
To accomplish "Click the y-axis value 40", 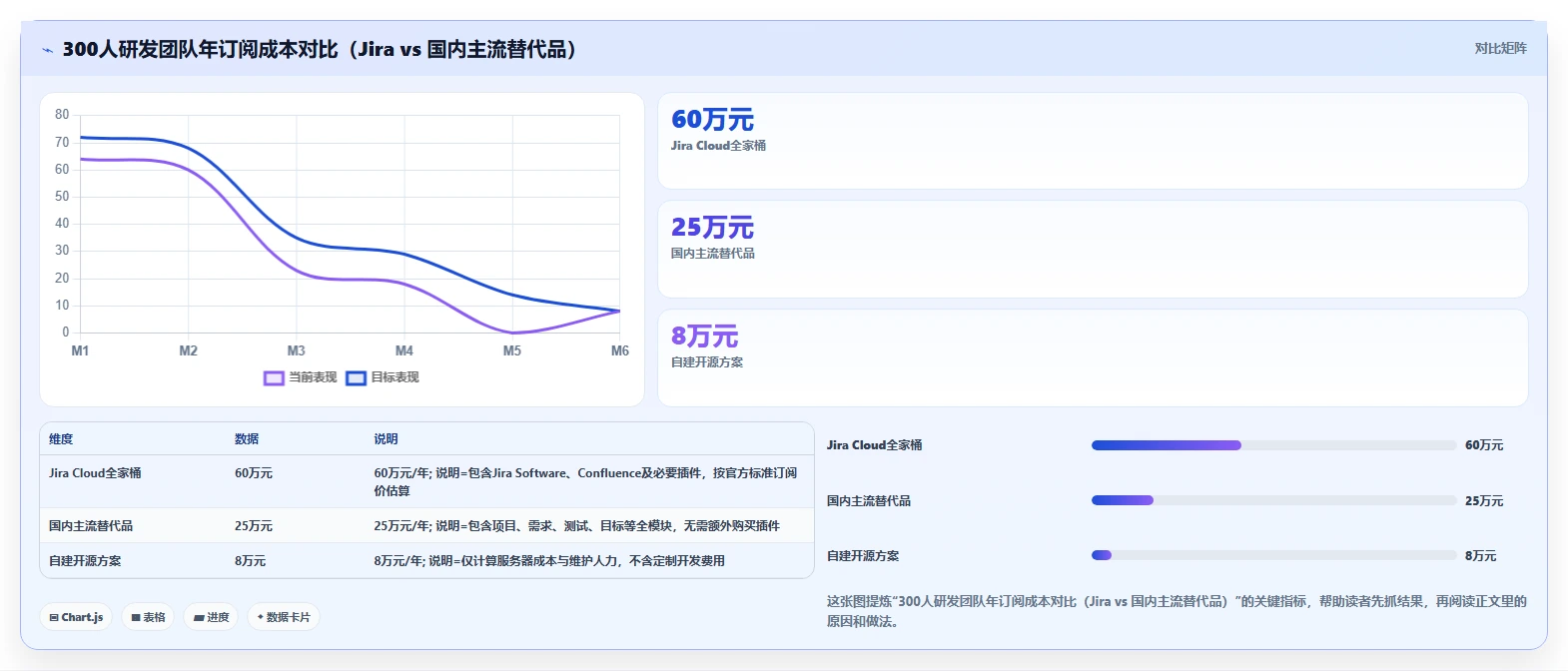I will point(62,224).
